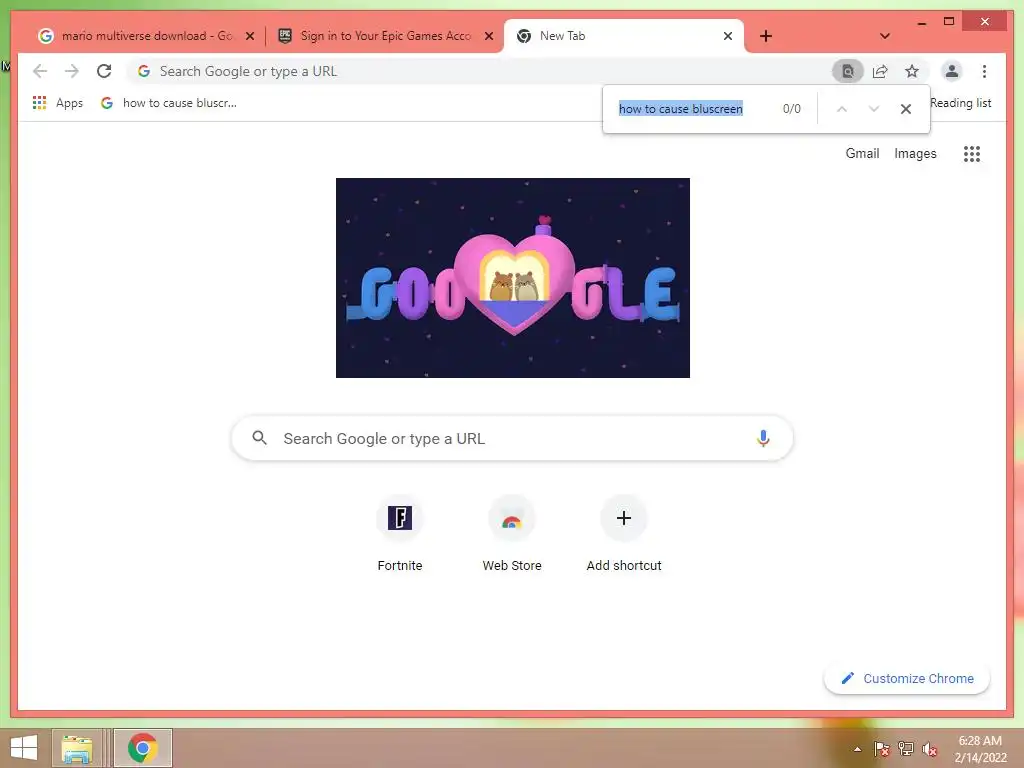Share this page using the share icon

pyautogui.click(x=880, y=71)
